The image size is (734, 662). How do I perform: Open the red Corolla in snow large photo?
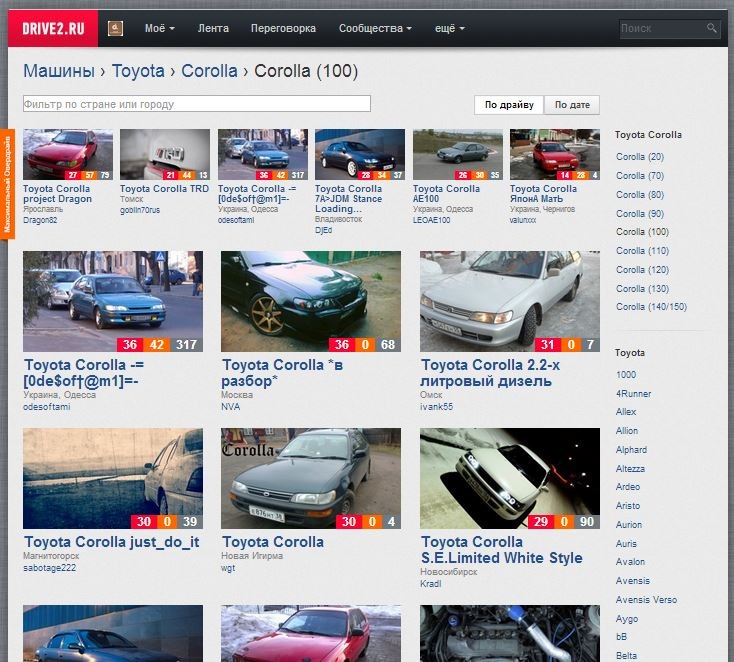pos(311,633)
